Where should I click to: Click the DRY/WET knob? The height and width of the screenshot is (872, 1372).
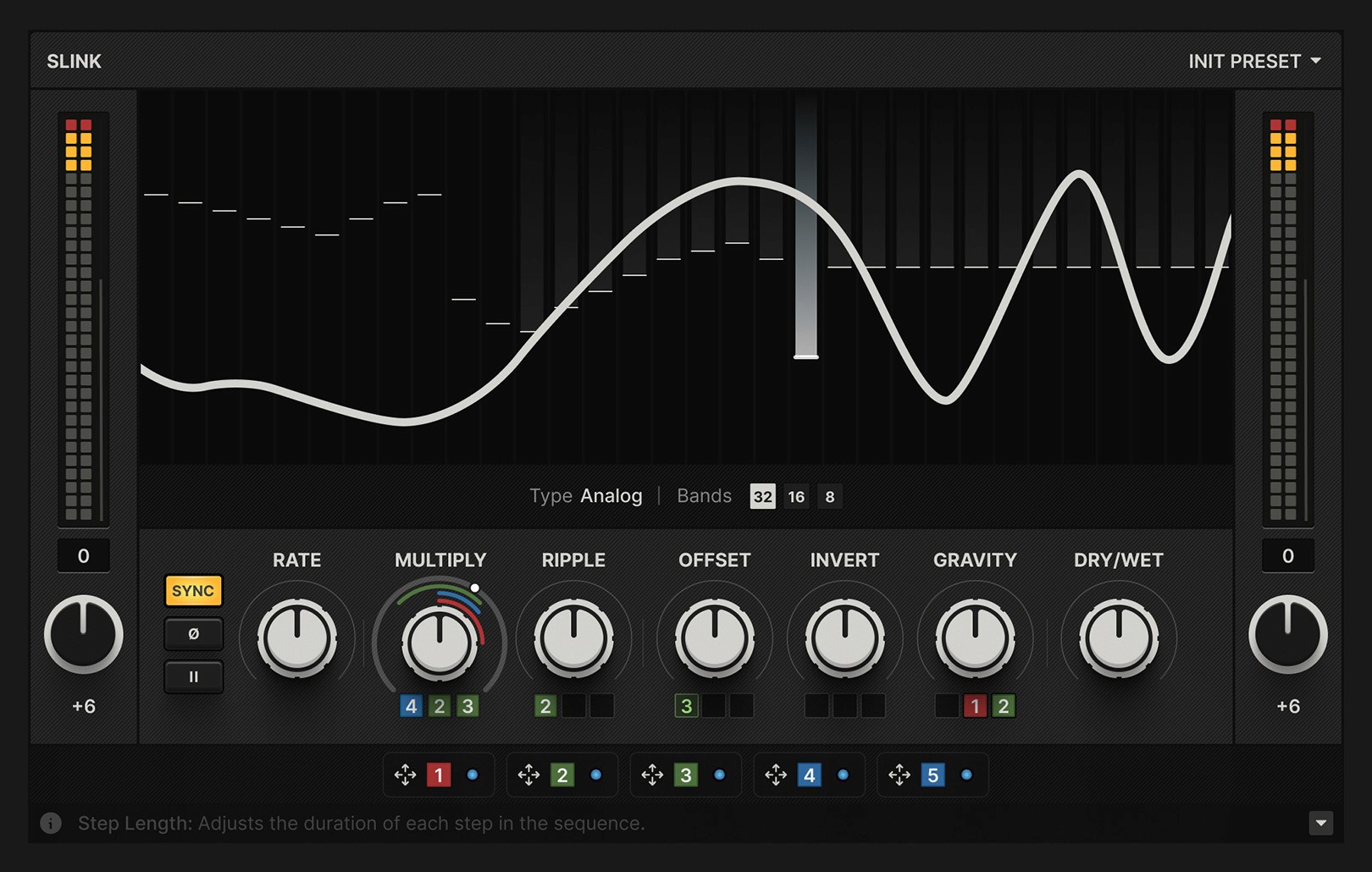click(x=1117, y=637)
